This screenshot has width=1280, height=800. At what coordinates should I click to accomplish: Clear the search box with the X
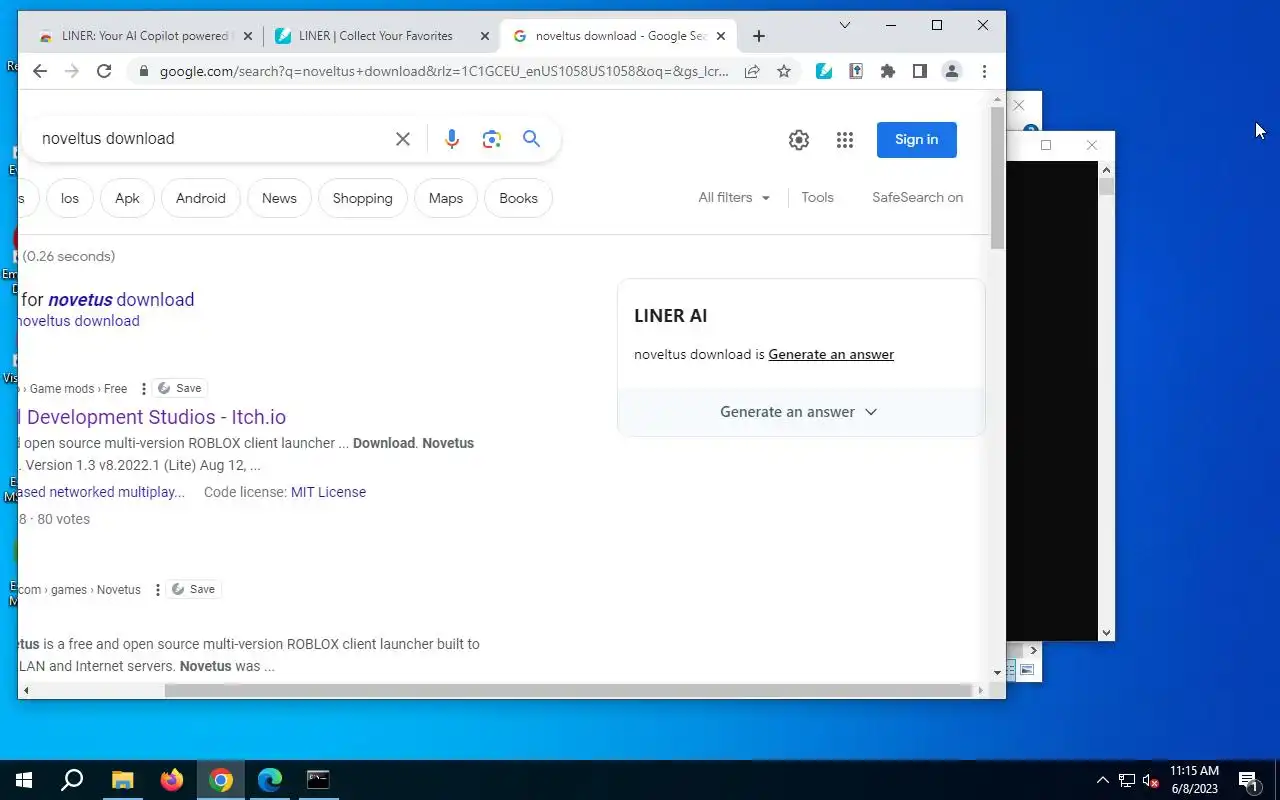click(x=403, y=139)
